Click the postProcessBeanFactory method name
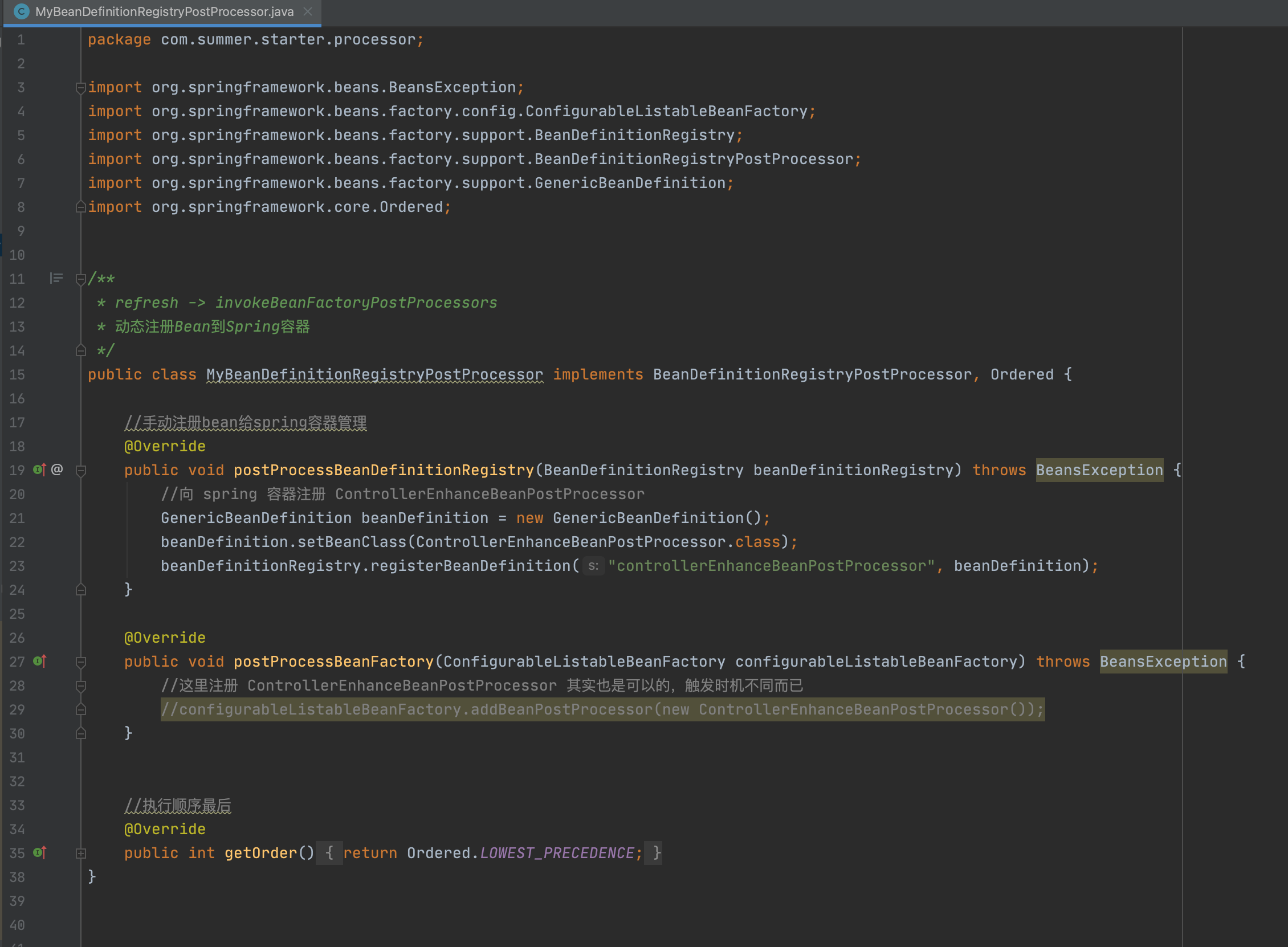 [333, 662]
